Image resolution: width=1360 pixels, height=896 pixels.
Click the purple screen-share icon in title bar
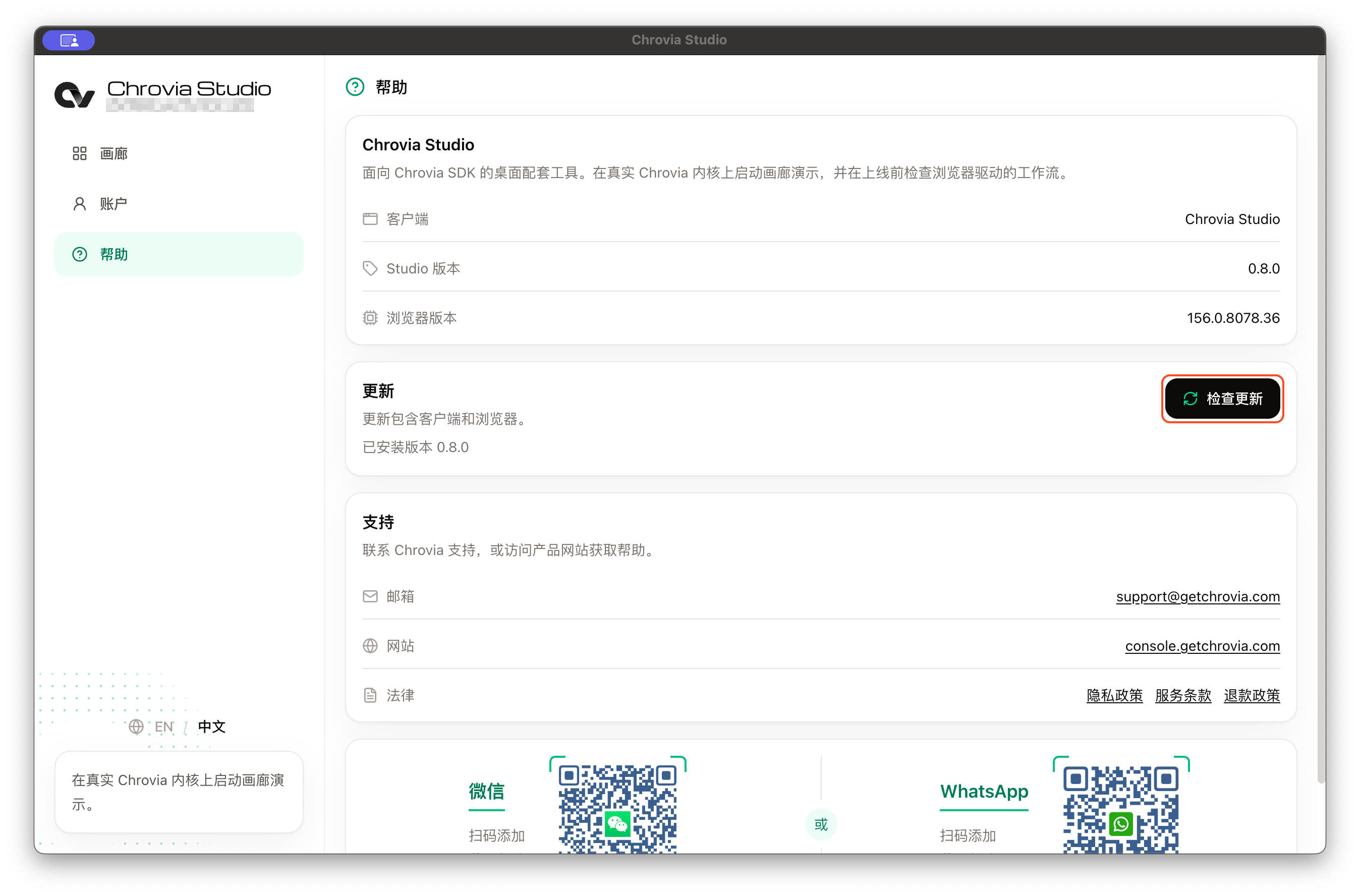(x=69, y=40)
